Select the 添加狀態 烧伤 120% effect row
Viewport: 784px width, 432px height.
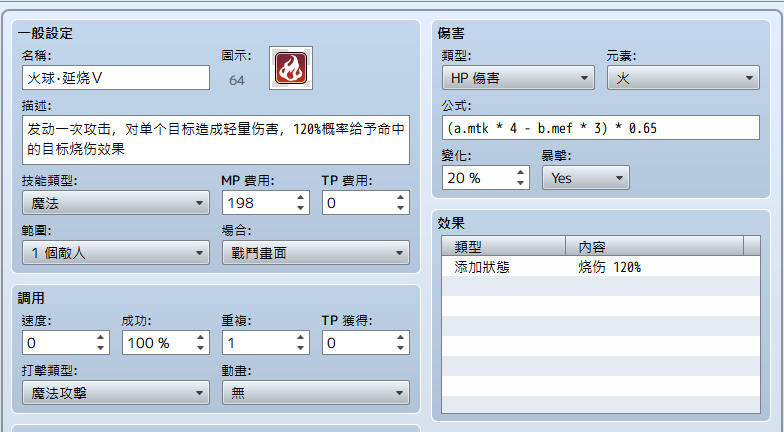601,266
